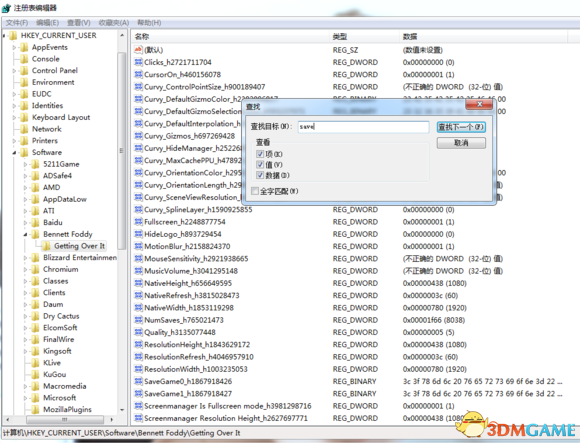Image resolution: width=580 pixels, height=443 pixels.
Task: Click the 查找下一个 find next button
Action: [x=461, y=127]
